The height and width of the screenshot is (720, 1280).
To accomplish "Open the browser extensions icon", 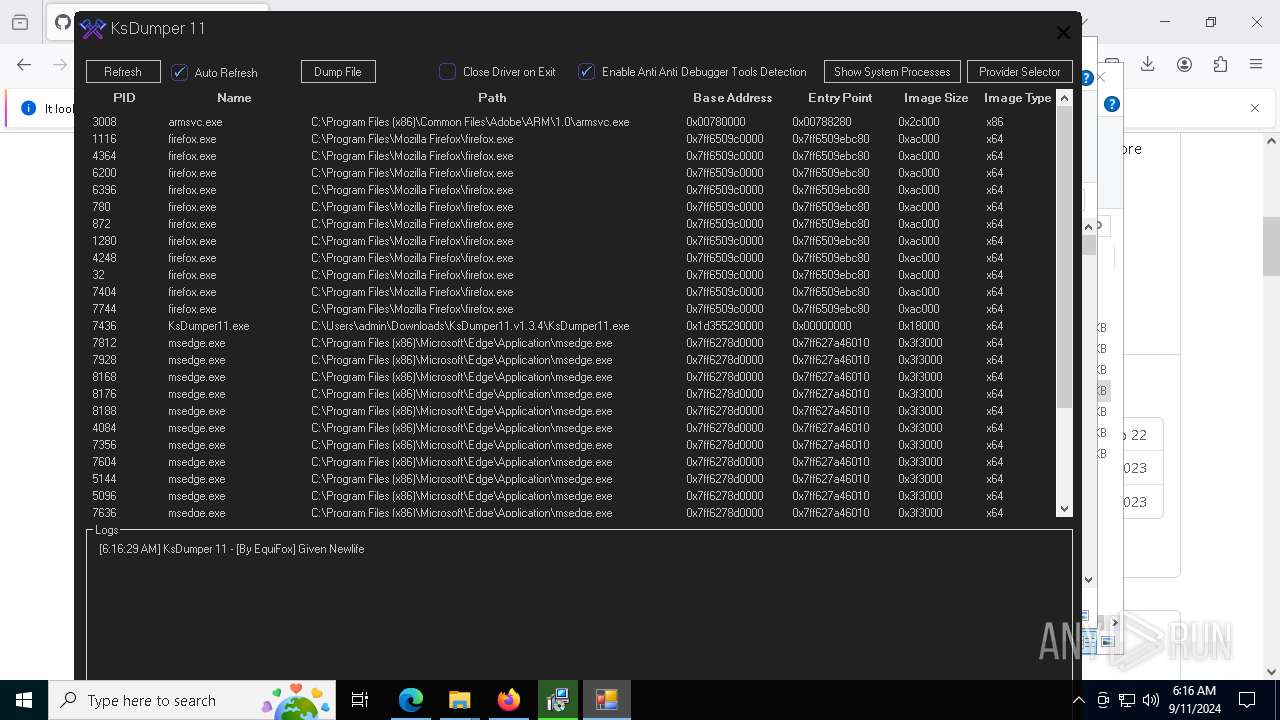I will 1220,64.
